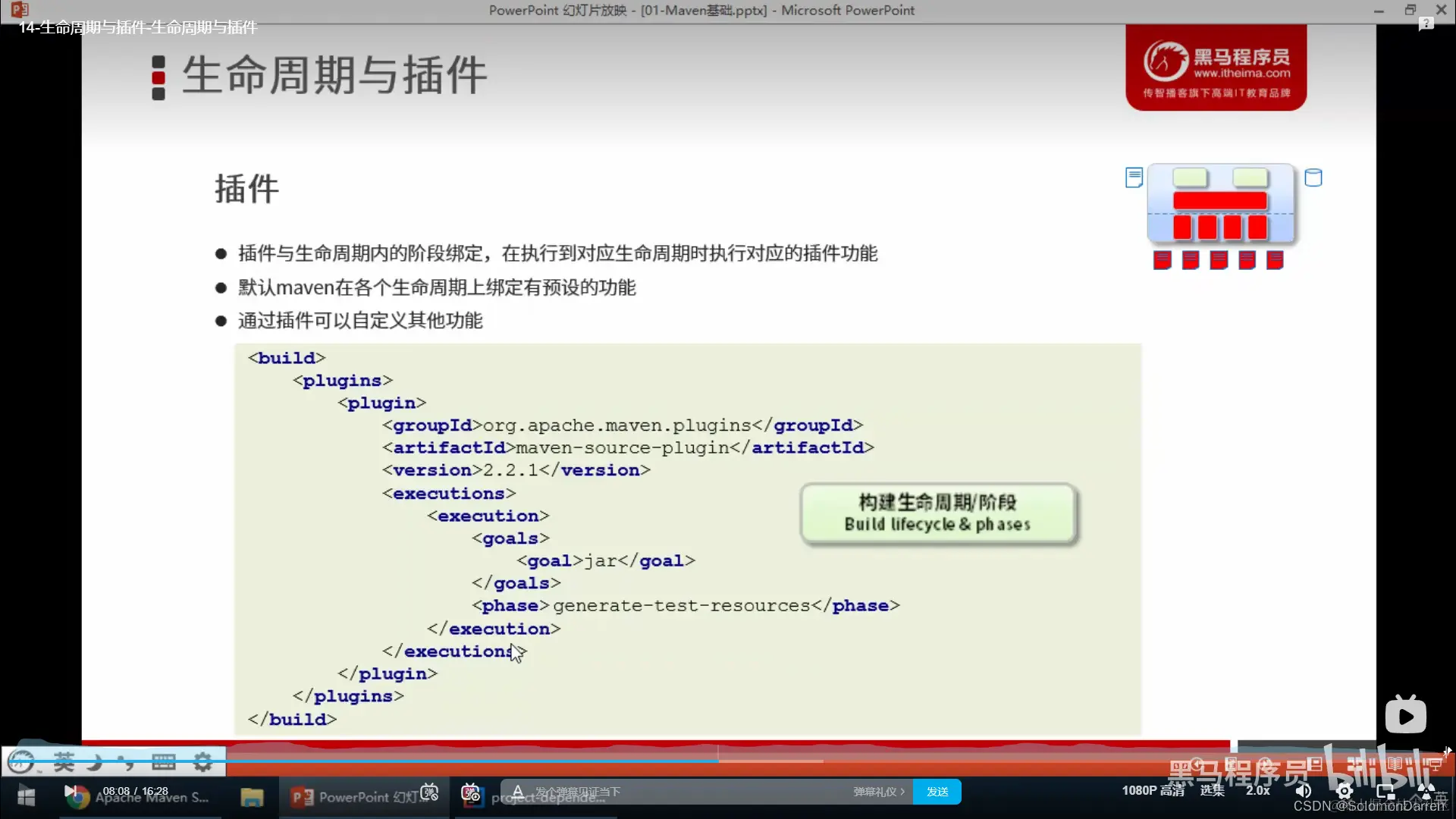Click the large Bilibili play overlay button
The width and height of the screenshot is (1456, 819).
(1405, 715)
